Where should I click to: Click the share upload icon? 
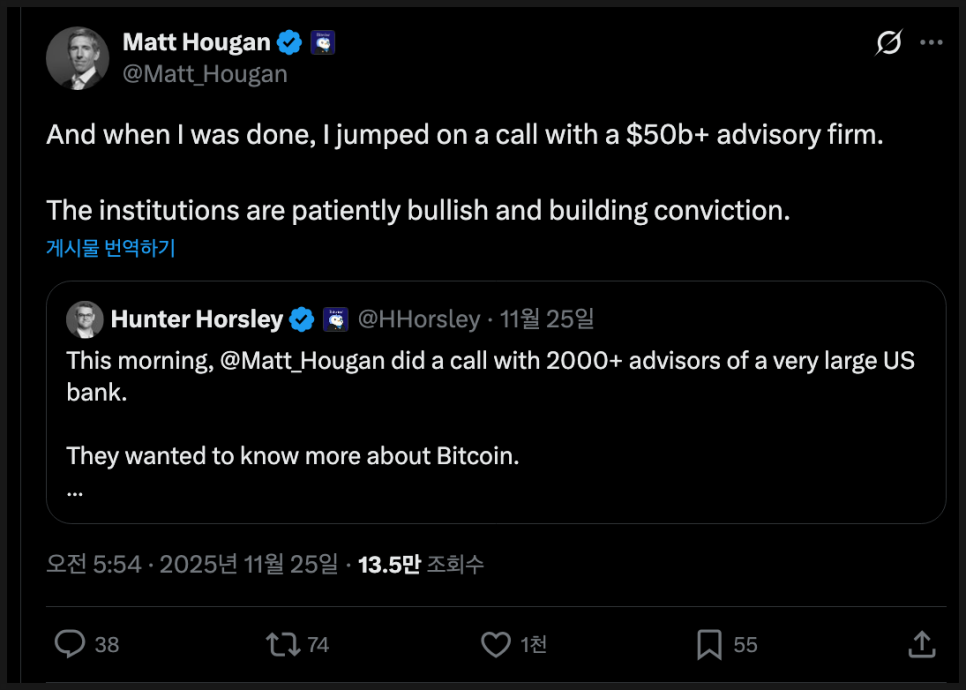pos(922,645)
